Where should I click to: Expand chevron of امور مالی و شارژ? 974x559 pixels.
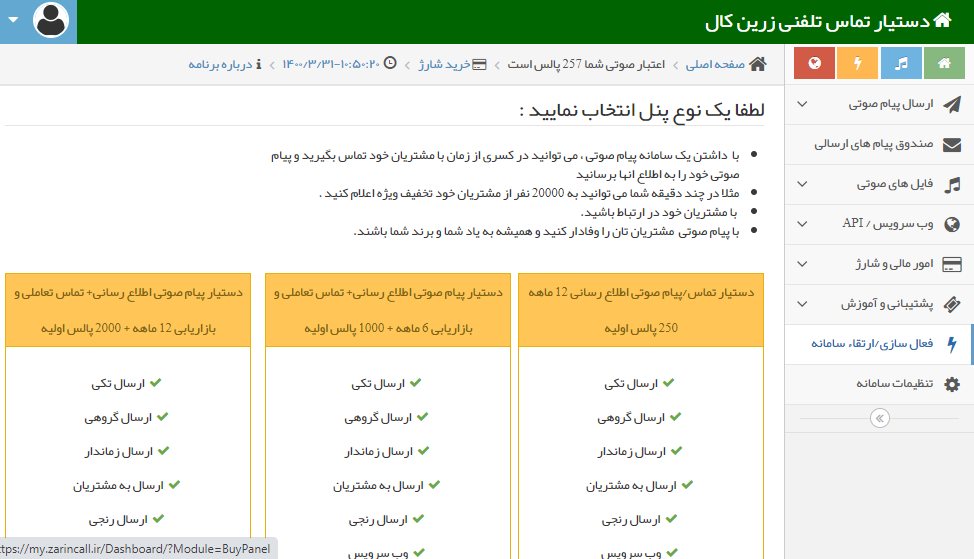click(803, 265)
